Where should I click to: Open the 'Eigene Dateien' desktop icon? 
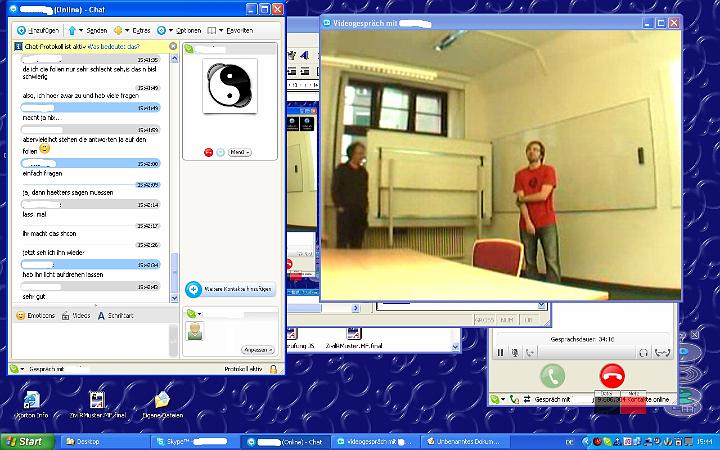click(163, 404)
